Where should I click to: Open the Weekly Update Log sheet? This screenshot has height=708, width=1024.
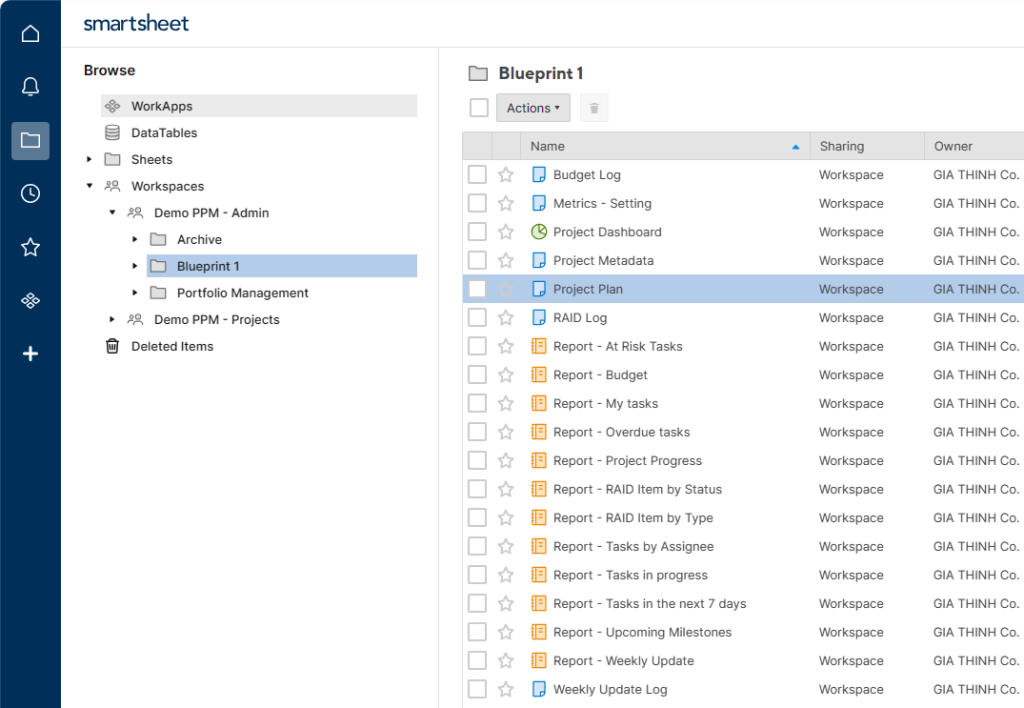(610, 690)
